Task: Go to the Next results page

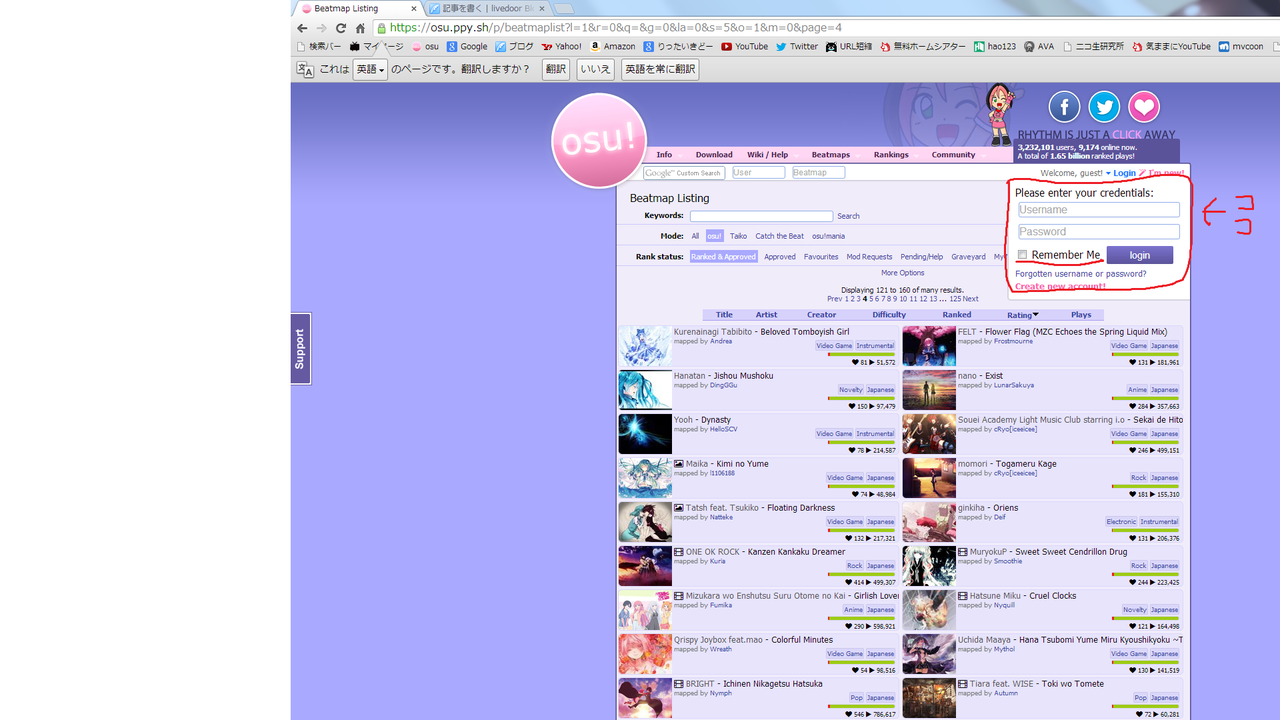Action: pos(970,299)
